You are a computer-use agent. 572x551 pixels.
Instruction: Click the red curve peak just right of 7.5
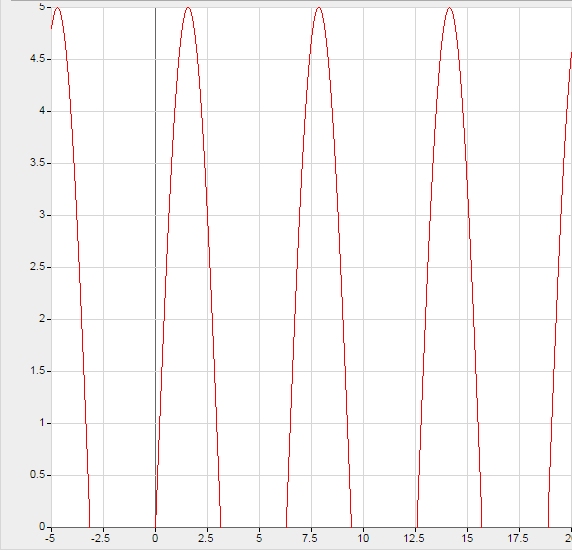(x=319, y=8)
